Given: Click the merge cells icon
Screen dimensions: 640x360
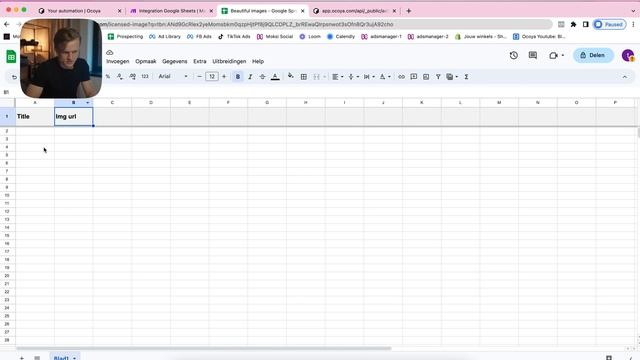Looking at the screenshot, I should point(316,77).
